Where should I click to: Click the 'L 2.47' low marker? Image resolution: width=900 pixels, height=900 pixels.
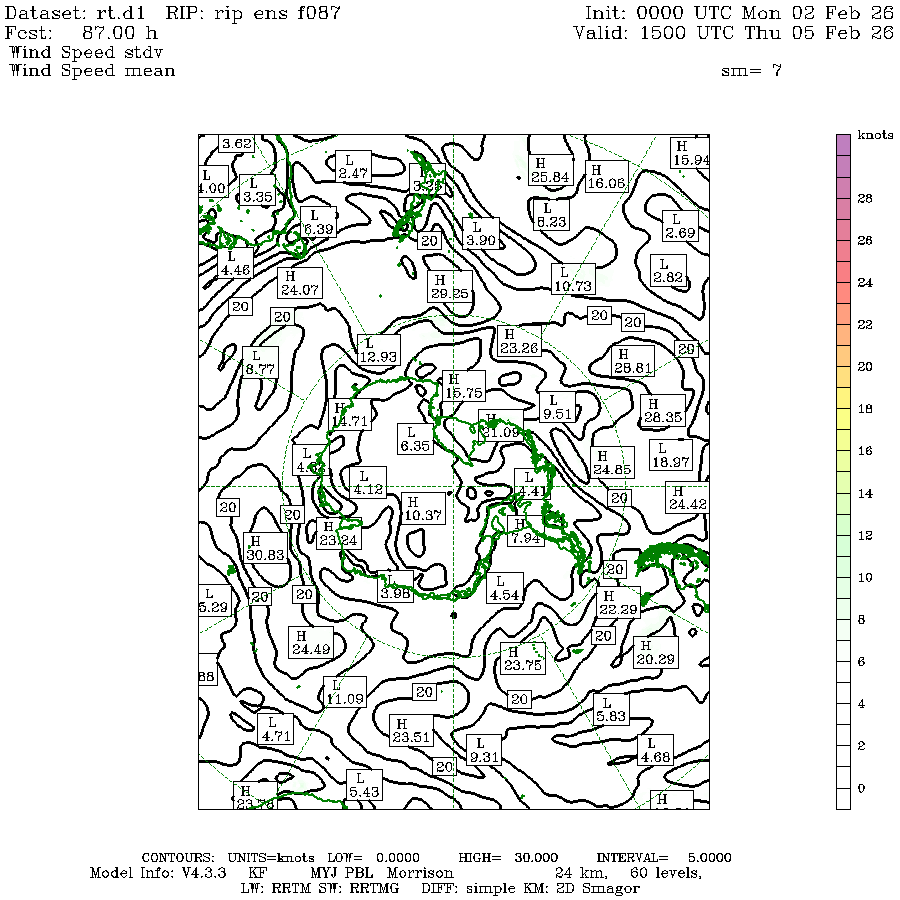click(353, 166)
